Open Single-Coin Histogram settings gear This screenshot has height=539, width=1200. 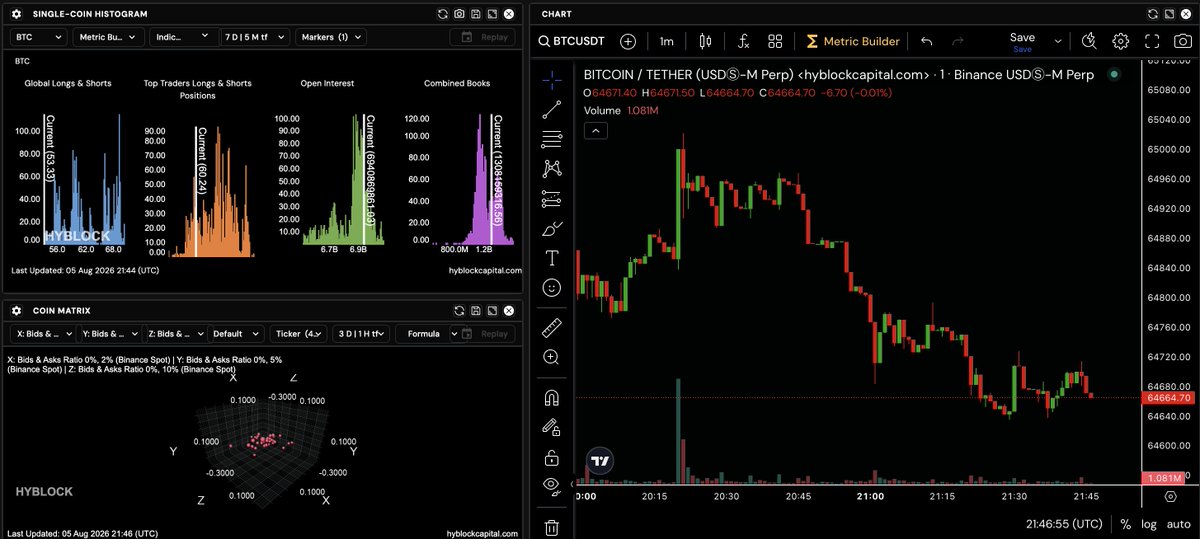(x=16, y=14)
